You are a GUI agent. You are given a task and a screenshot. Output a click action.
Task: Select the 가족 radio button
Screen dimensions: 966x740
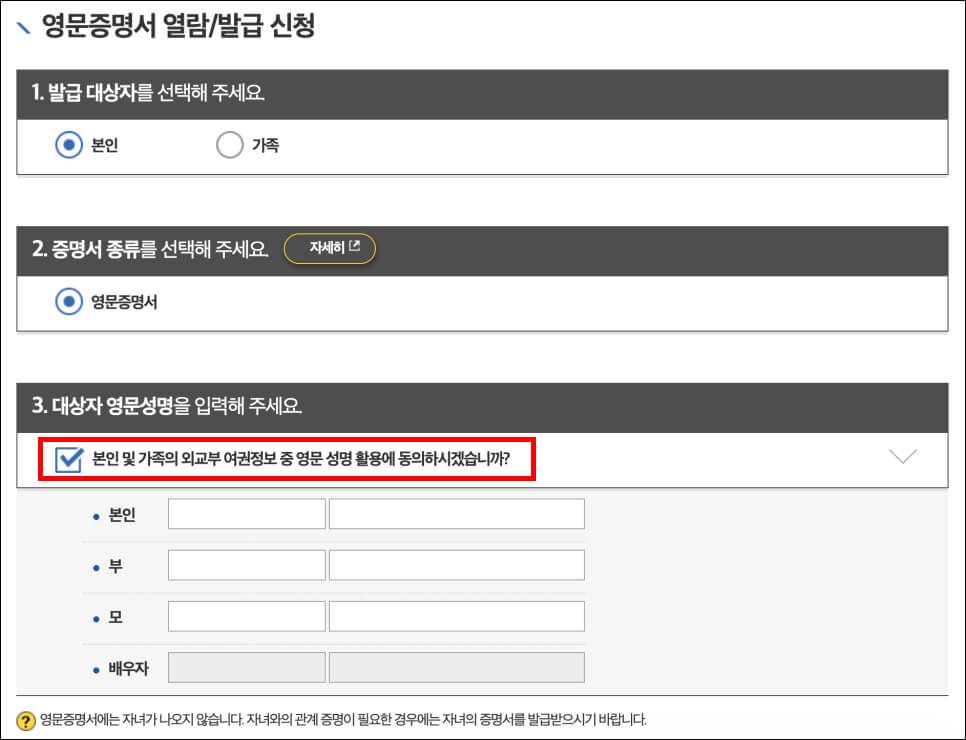coord(230,144)
